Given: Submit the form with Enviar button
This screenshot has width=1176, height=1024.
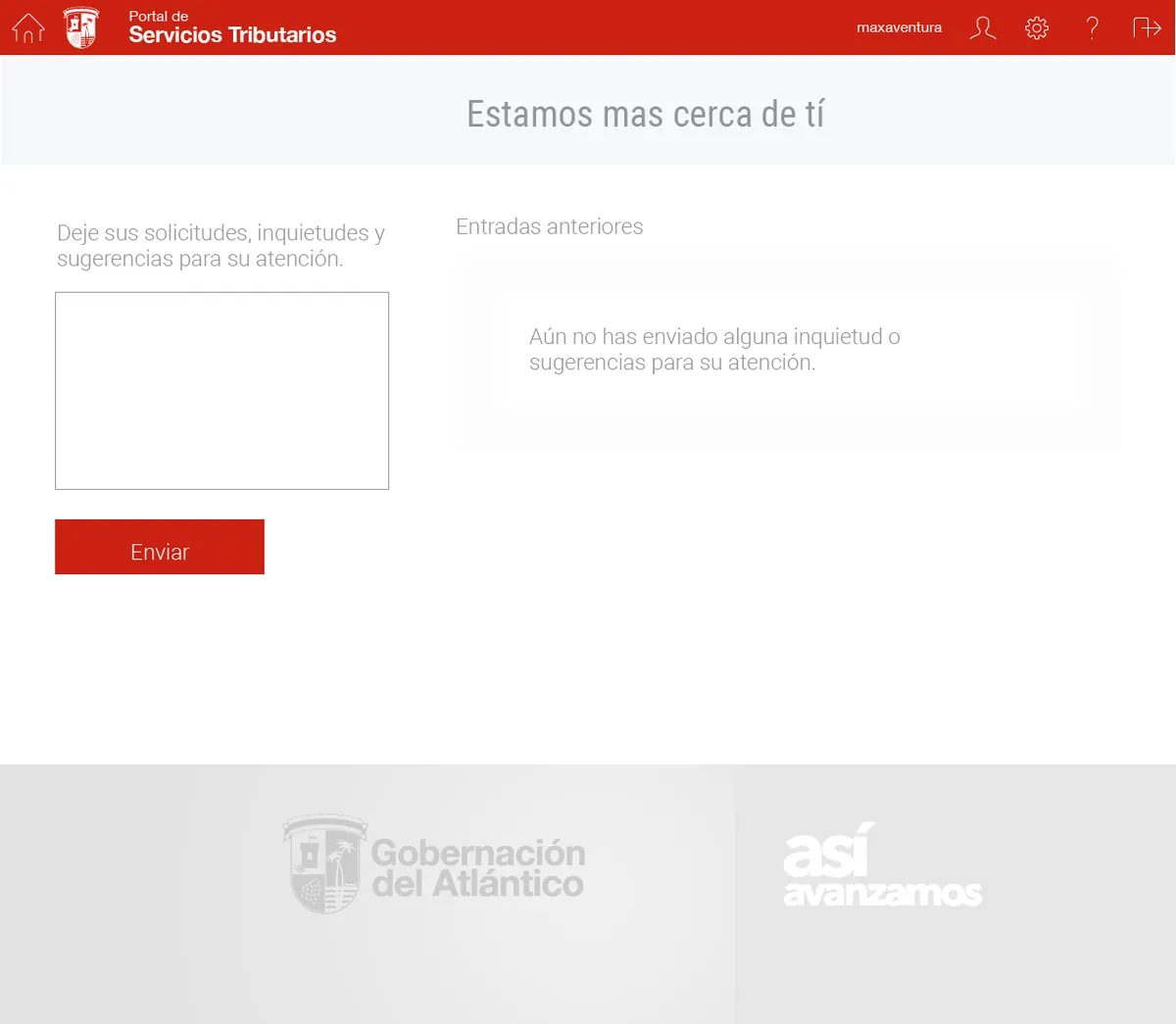Looking at the screenshot, I should 160,547.
